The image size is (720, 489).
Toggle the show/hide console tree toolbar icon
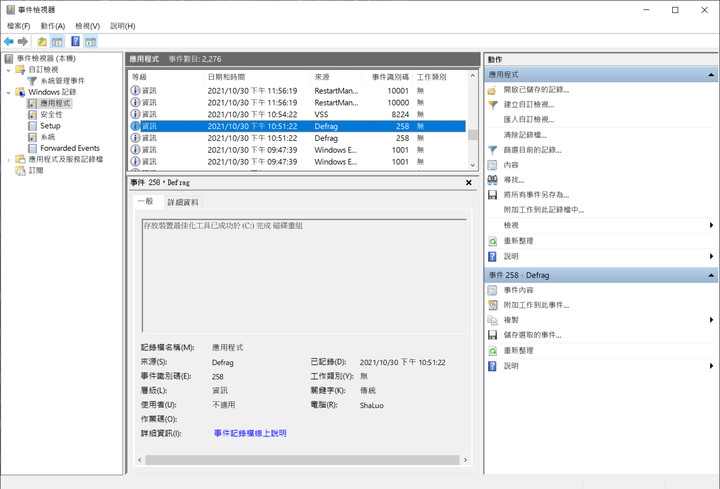click(57, 41)
